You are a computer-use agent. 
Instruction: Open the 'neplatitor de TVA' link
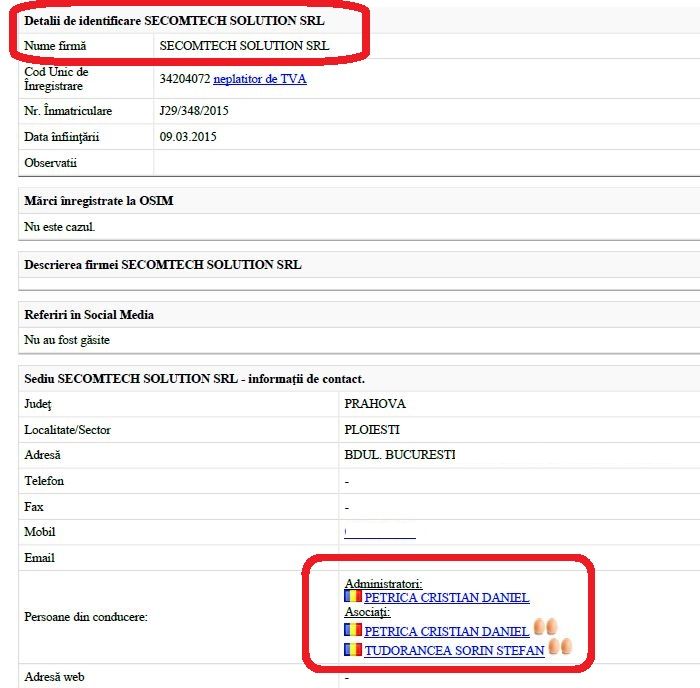click(259, 79)
